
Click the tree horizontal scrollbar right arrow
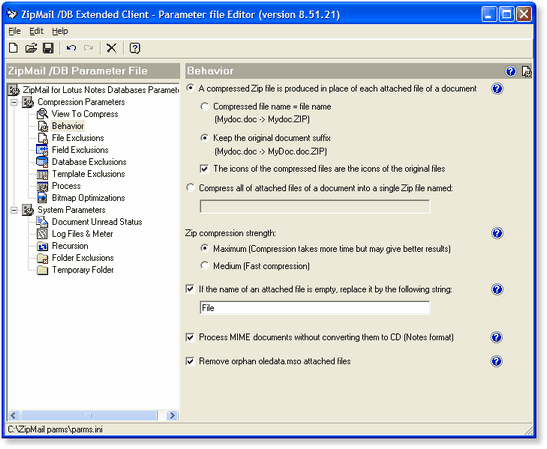(172, 415)
